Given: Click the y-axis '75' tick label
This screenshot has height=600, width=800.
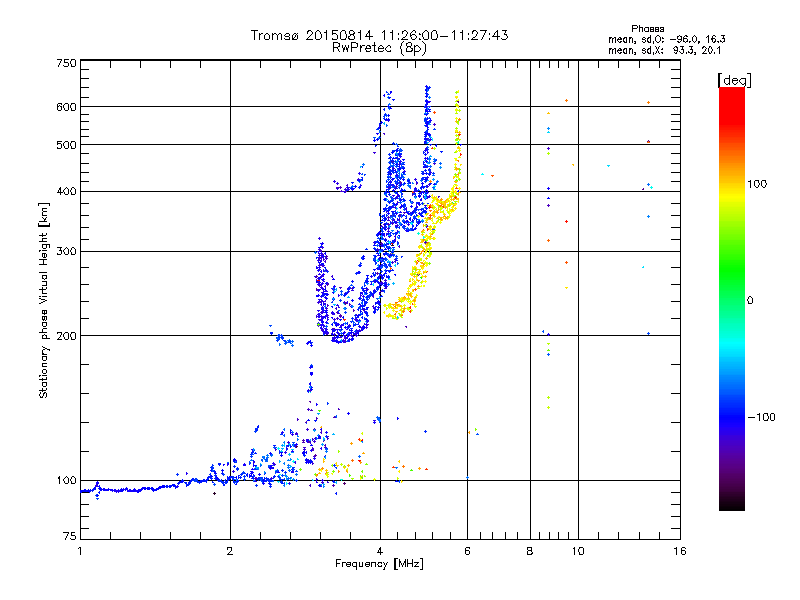Looking at the screenshot, I should point(70,536).
